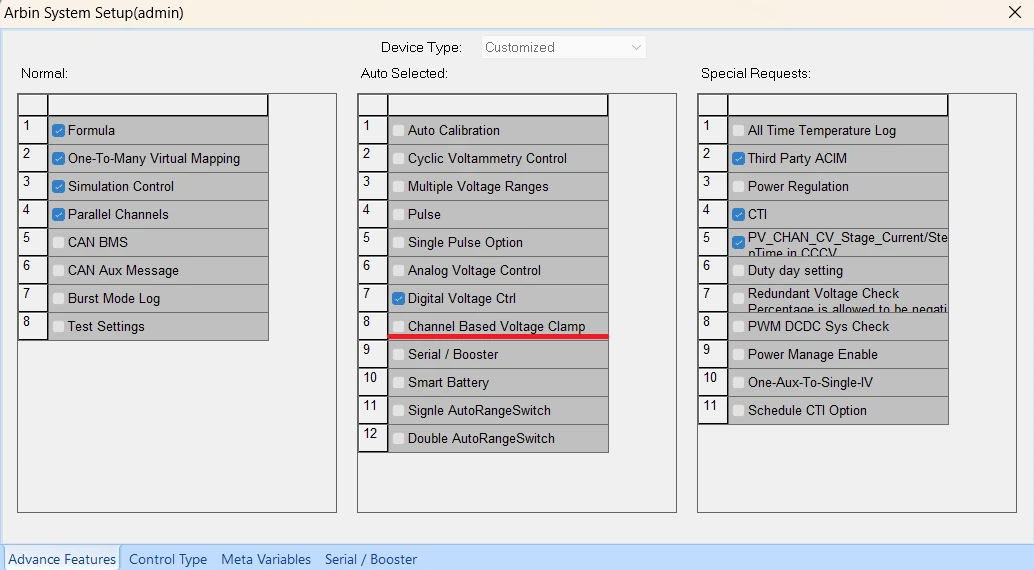Enable CAN BMS checkbox

(58, 242)
